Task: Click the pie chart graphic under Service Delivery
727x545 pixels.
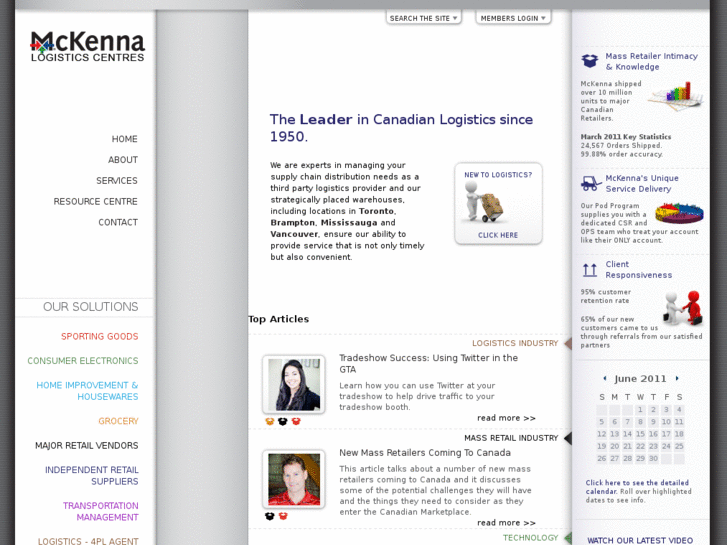Action: pos(679,213)
